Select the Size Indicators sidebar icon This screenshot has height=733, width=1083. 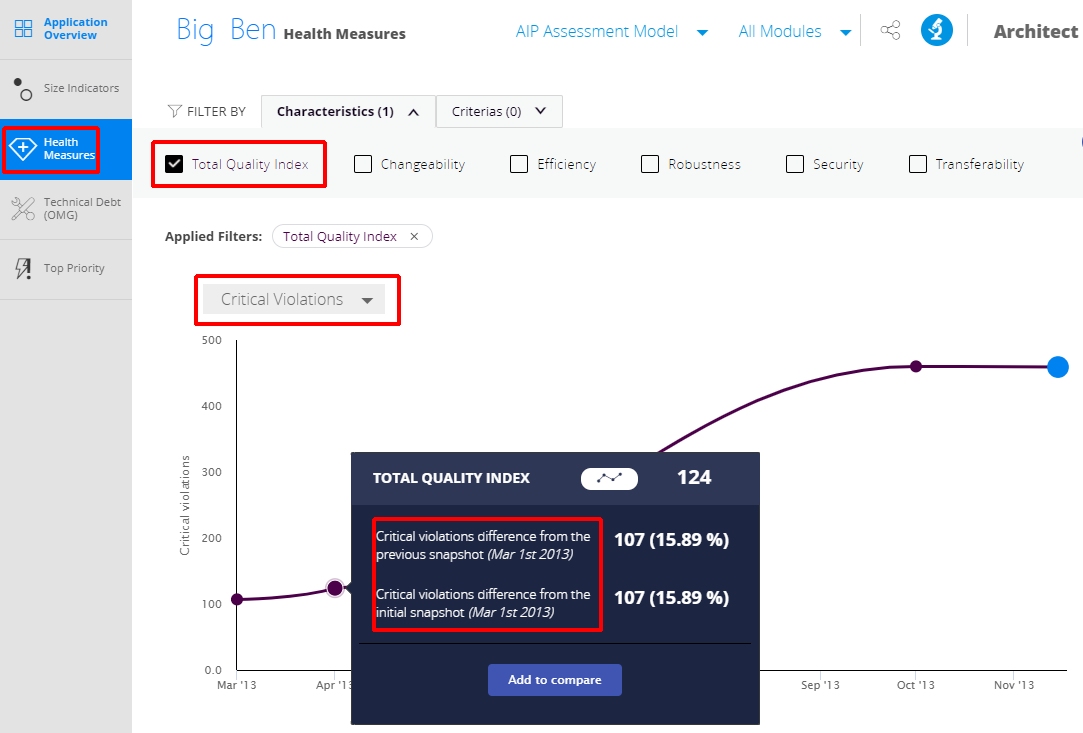(23, 89)
